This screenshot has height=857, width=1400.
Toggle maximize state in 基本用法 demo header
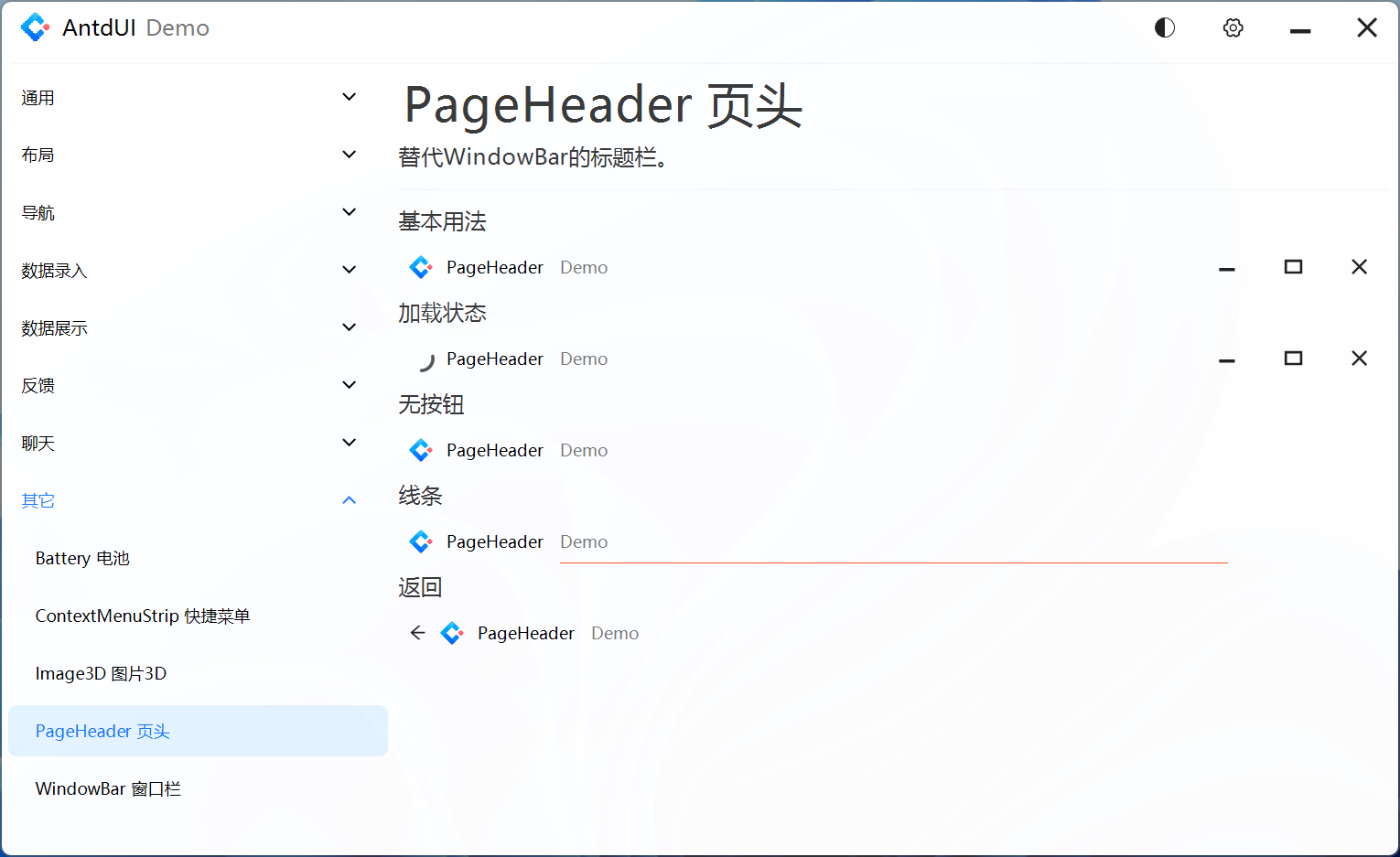(x=1293, y=266)
